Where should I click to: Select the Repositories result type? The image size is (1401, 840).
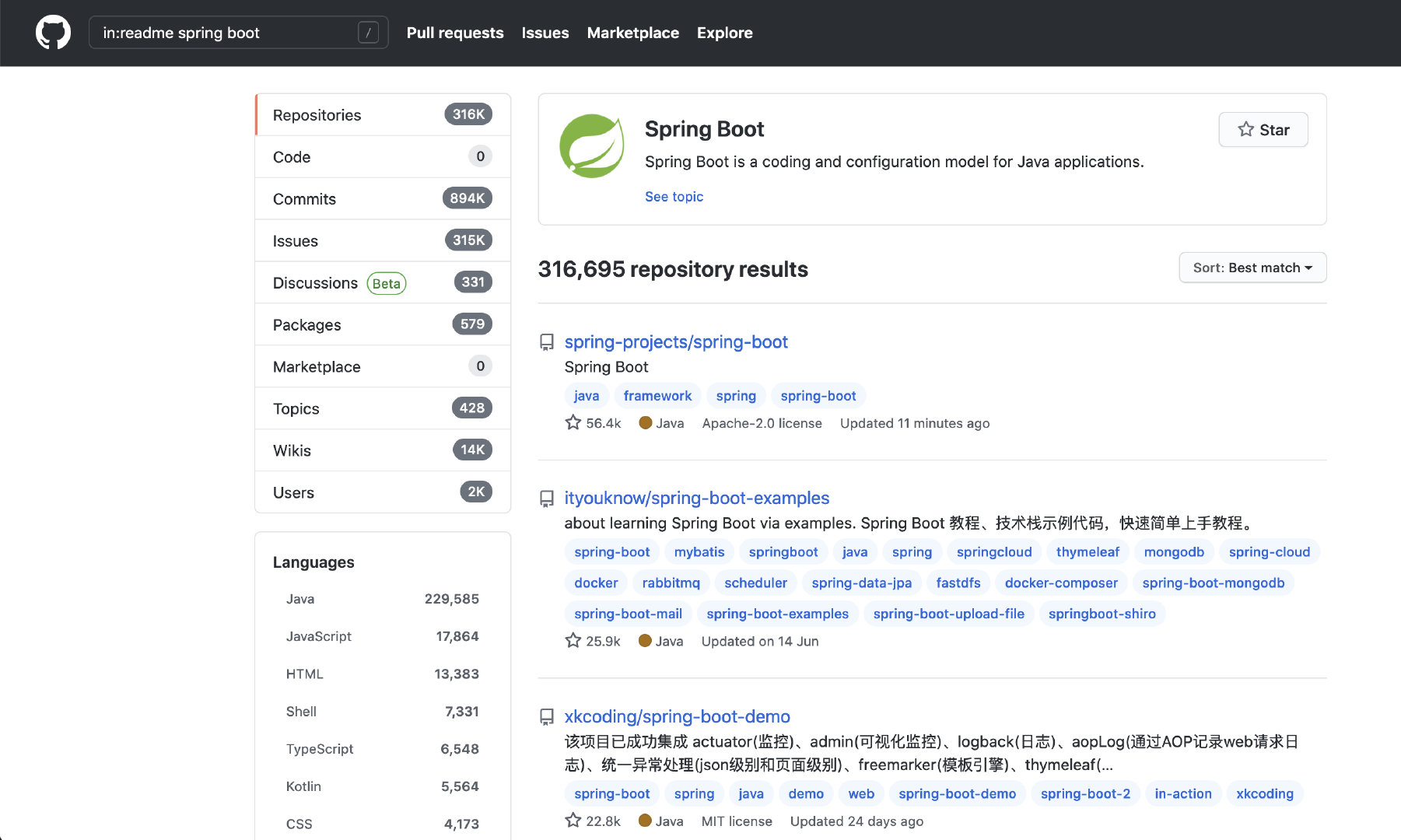tap(383, 115)
